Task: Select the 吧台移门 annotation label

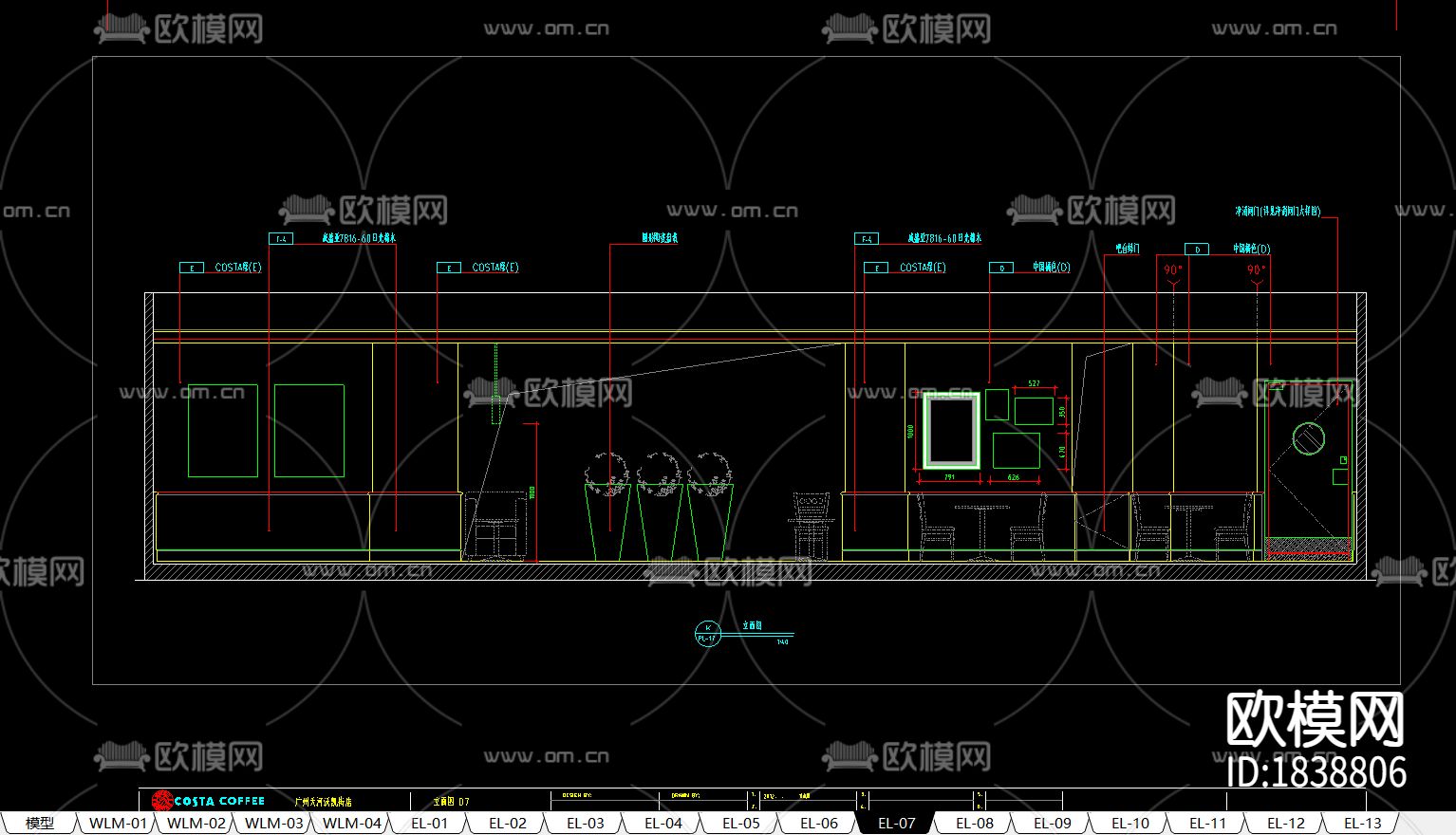Action: click(x=1127, y=249)
